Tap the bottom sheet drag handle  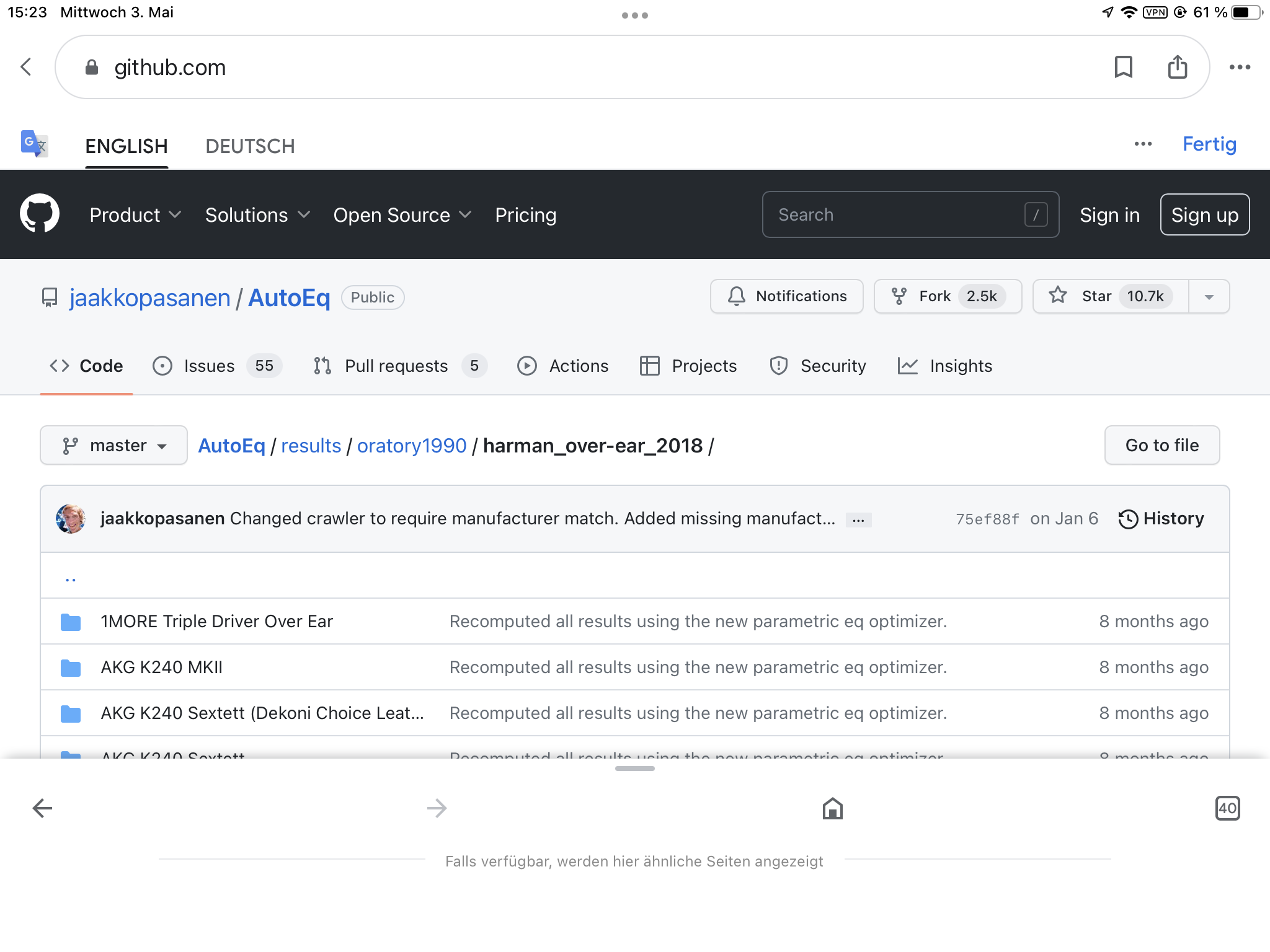pos(635,769)
